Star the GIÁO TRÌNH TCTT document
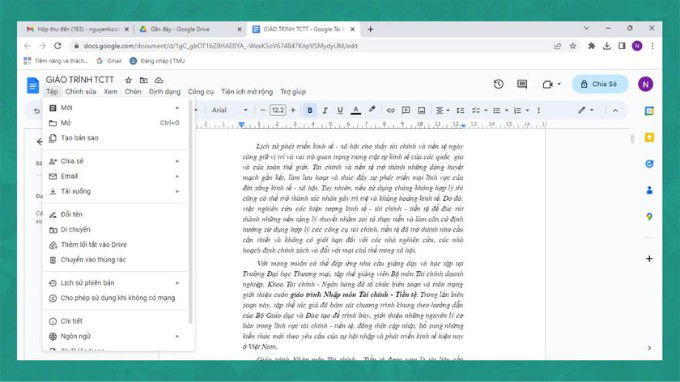680x382 pixels. click(128, 80)
